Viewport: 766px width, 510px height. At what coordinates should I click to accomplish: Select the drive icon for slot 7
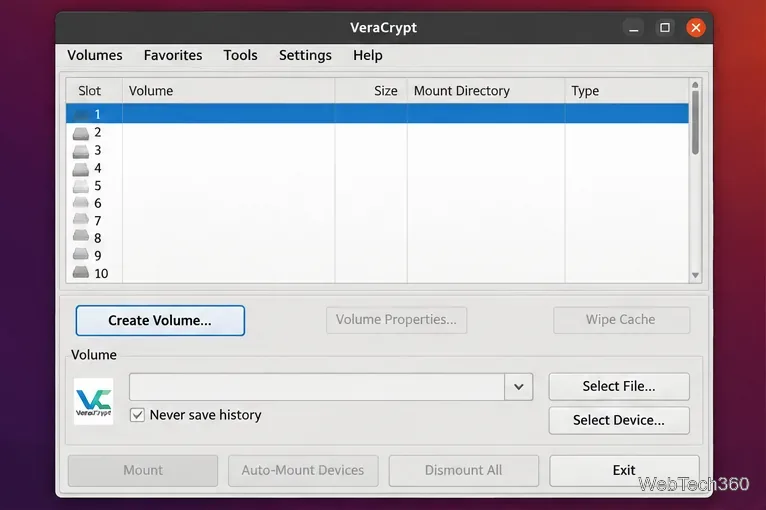click(81, 219)
